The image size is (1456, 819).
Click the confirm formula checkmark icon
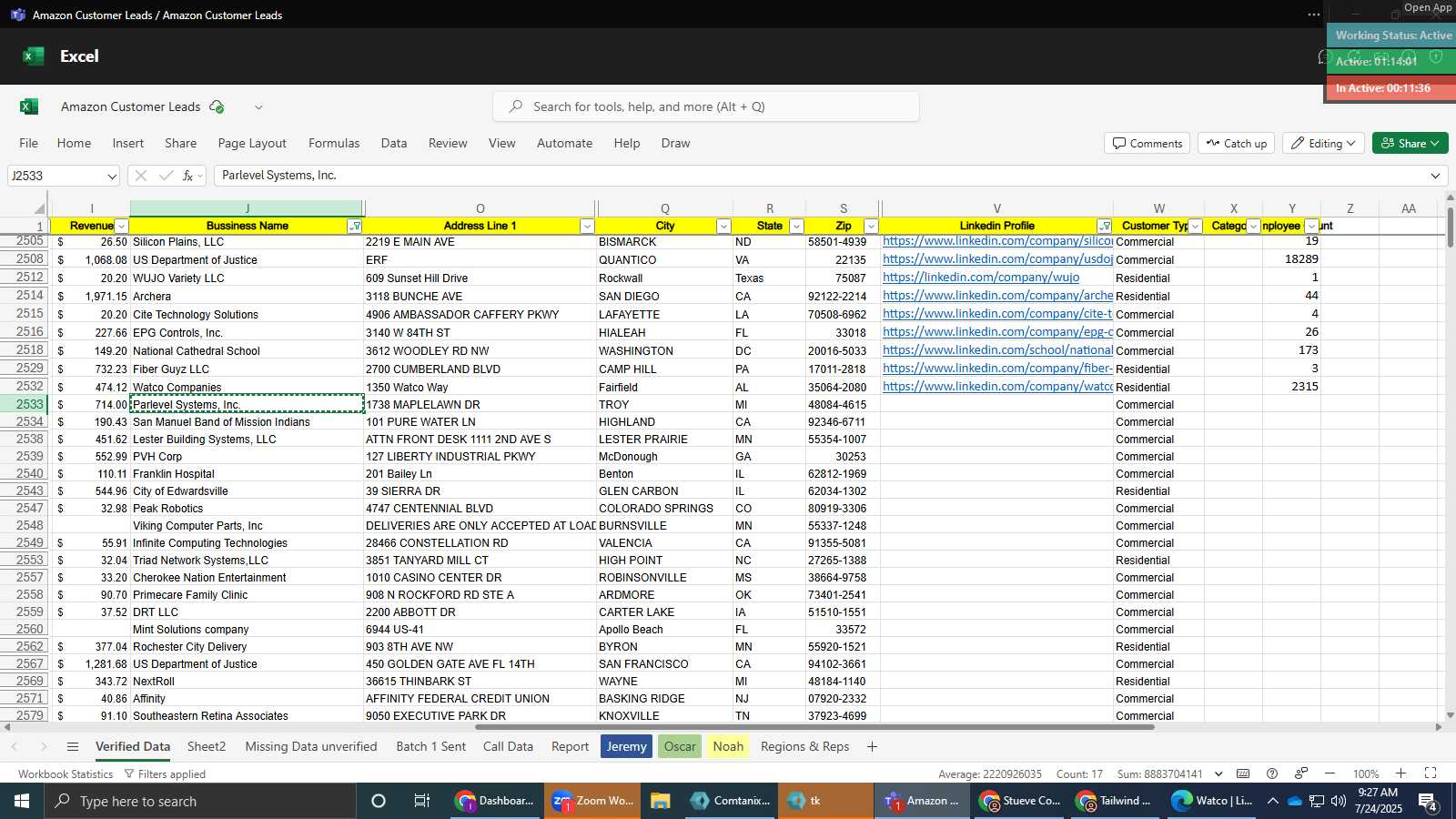pyautogui.click(x=166, y=176)
